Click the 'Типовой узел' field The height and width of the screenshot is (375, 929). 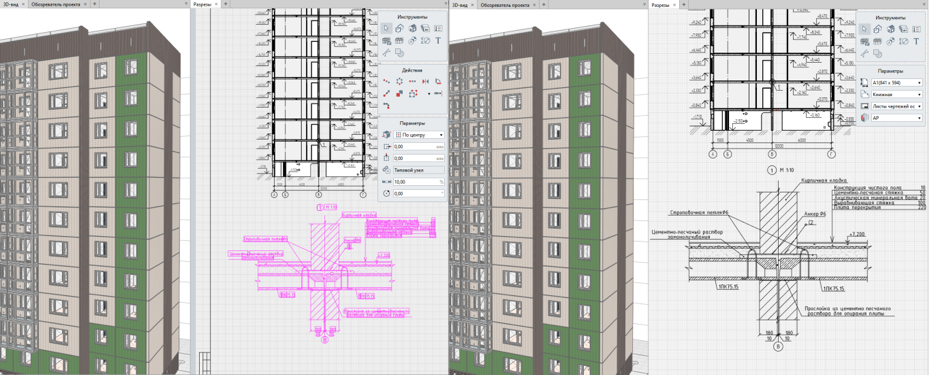coord(419,170)
